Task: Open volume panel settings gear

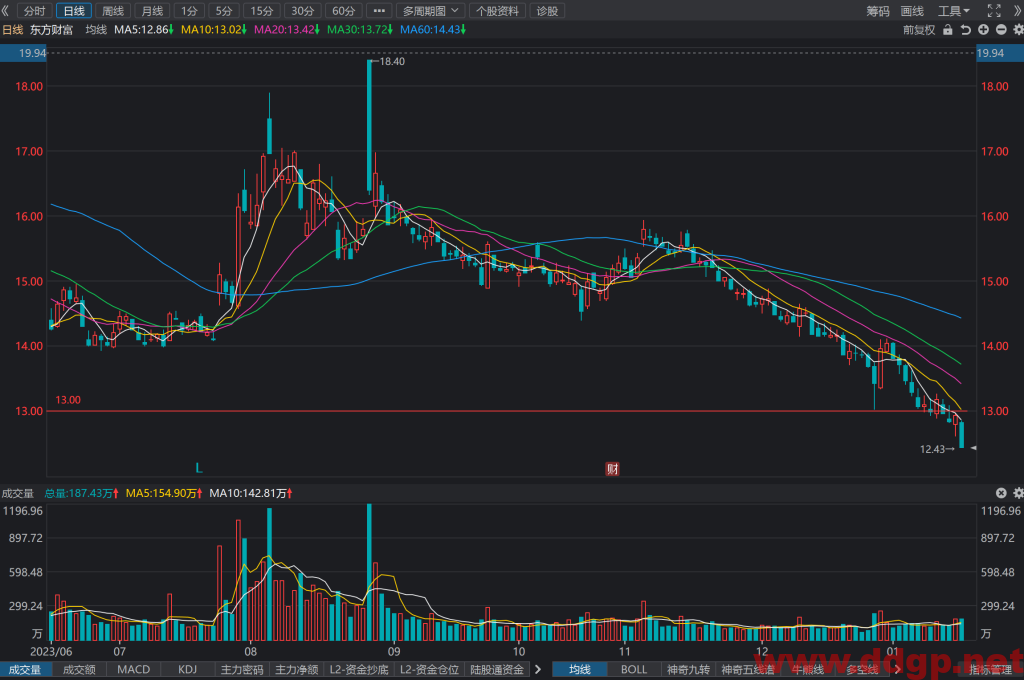Action: (x=1018, y=493)
